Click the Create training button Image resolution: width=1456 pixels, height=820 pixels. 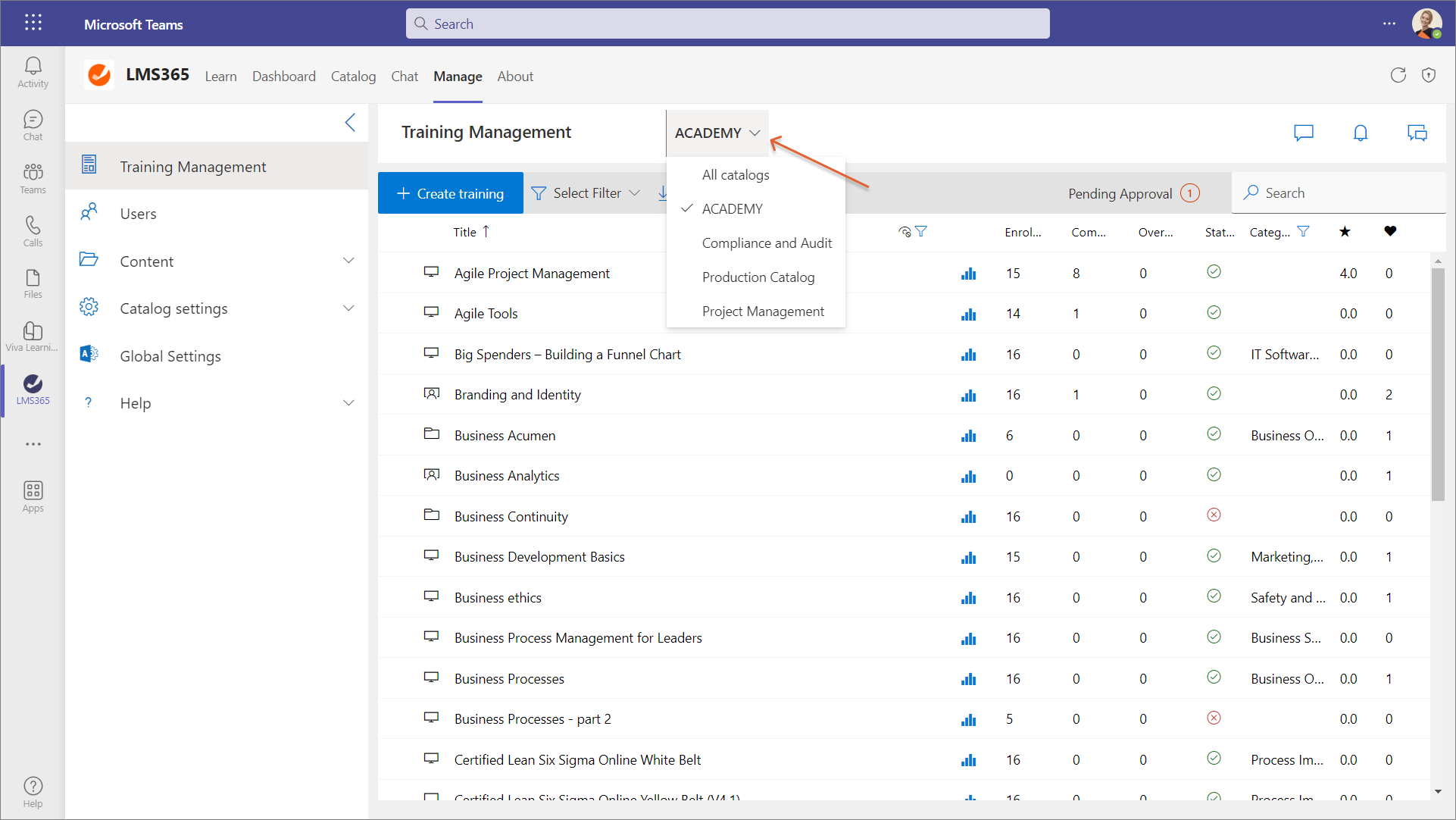coord(450,193)
